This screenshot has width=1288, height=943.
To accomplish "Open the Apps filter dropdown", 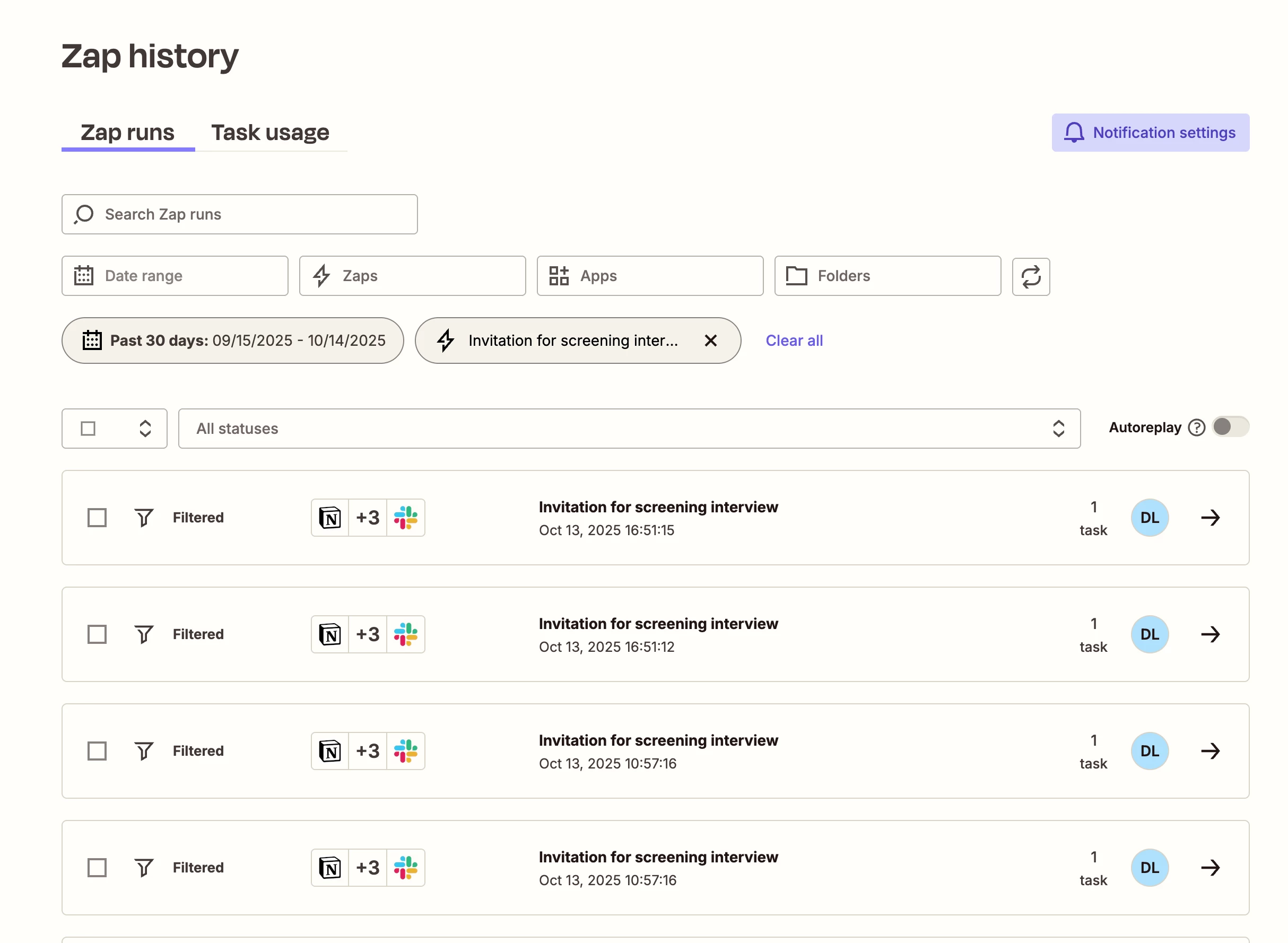I will tap(650, 276).
